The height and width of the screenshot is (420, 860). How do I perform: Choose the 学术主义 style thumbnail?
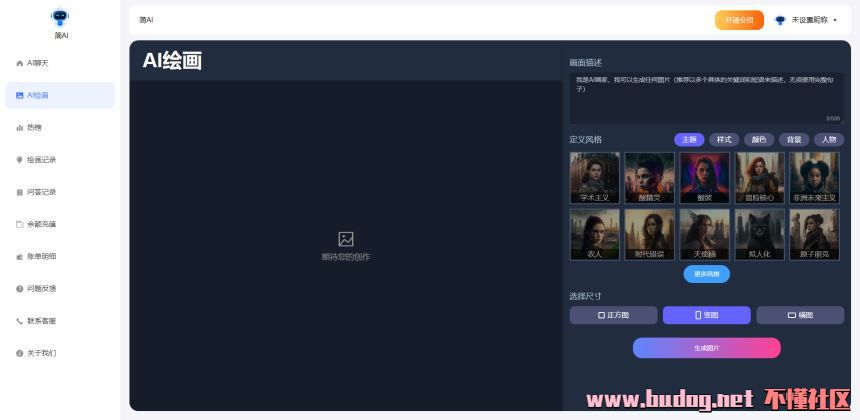(595, 178)
